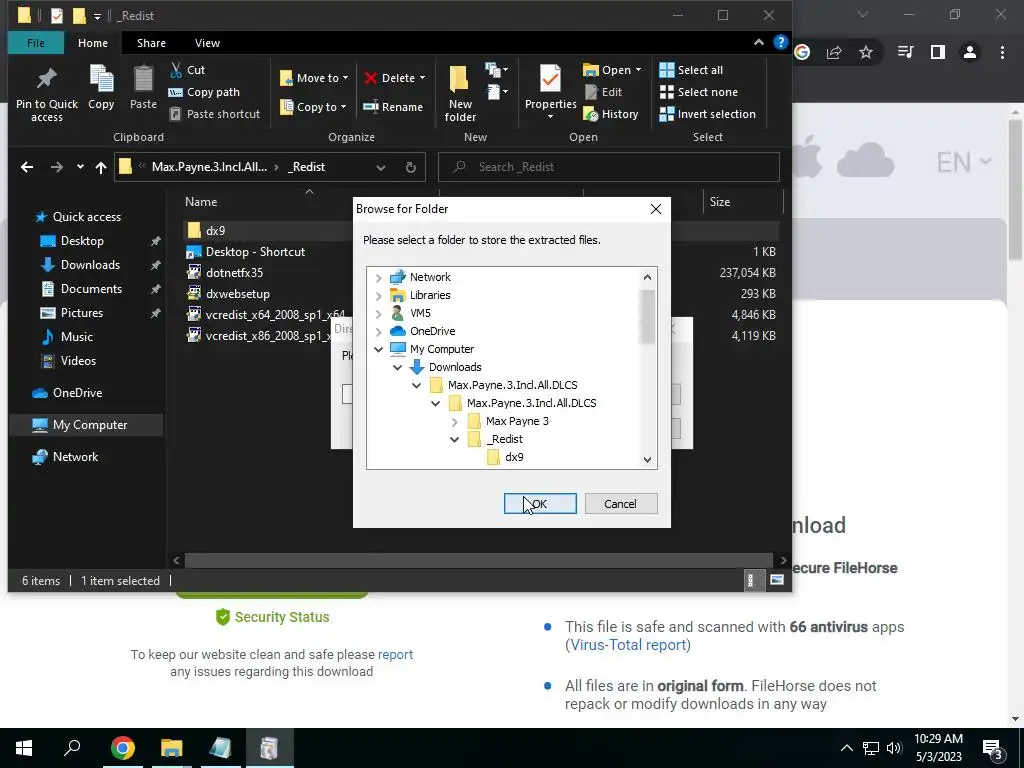Viewport: 1024px width, 768px height.
Task: Click Cancel in Browse for Folder
Action: (x=620, y=504)
